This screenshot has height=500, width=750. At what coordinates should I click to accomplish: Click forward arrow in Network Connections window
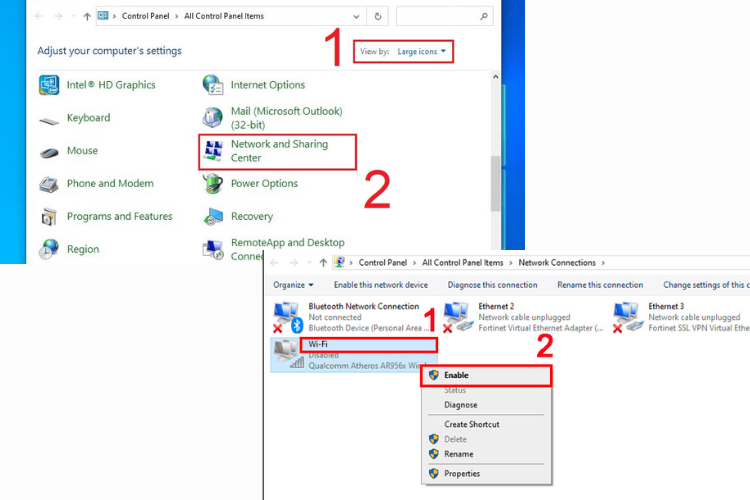point(294,263)
